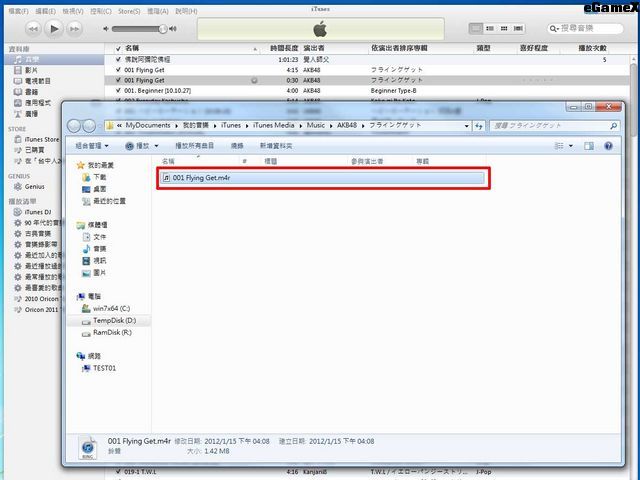The height and width of the screenshot is (480, 640).
Task: Click the maximum volume speaker icon
Action: 173,29
